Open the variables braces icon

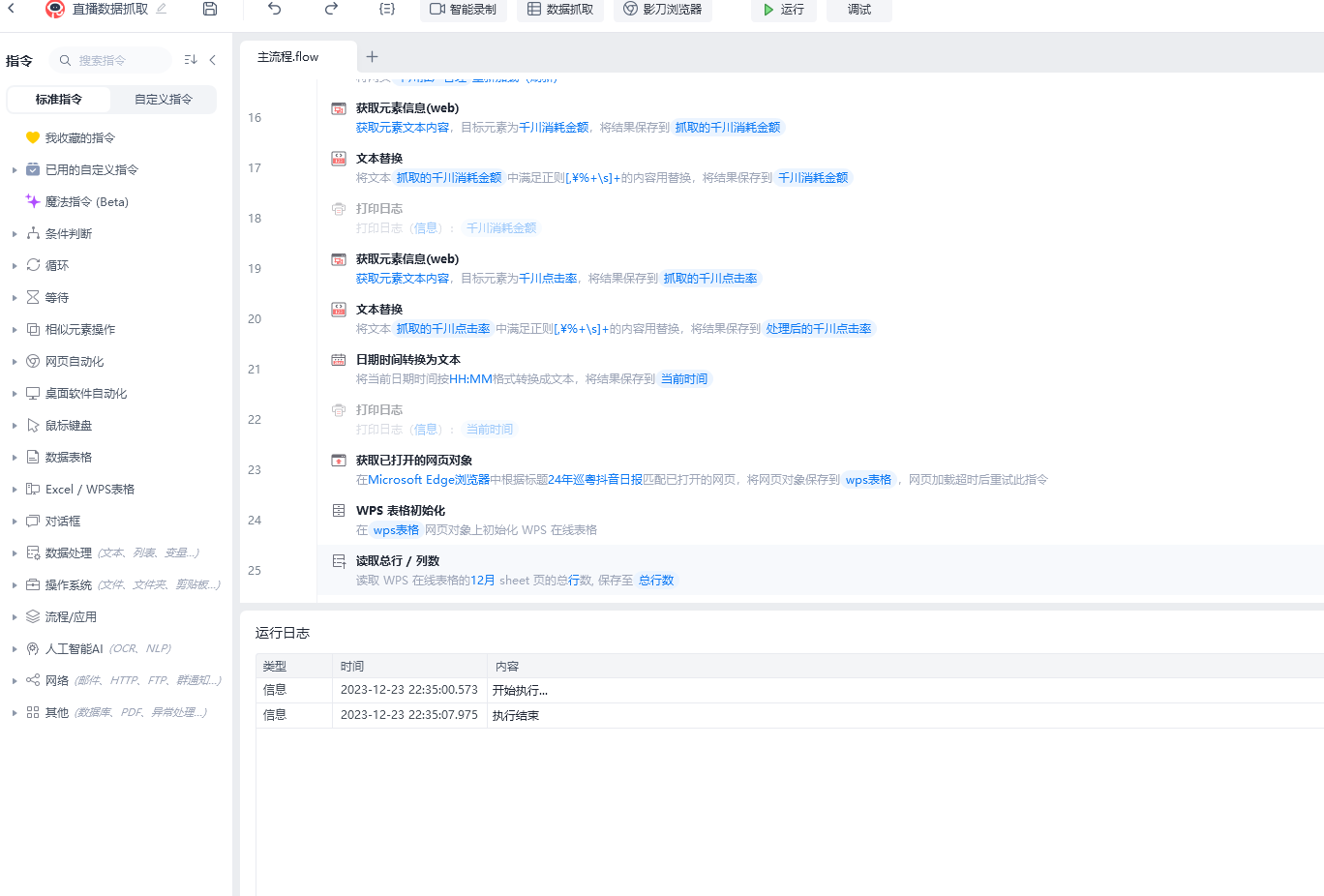coord(387,9)
